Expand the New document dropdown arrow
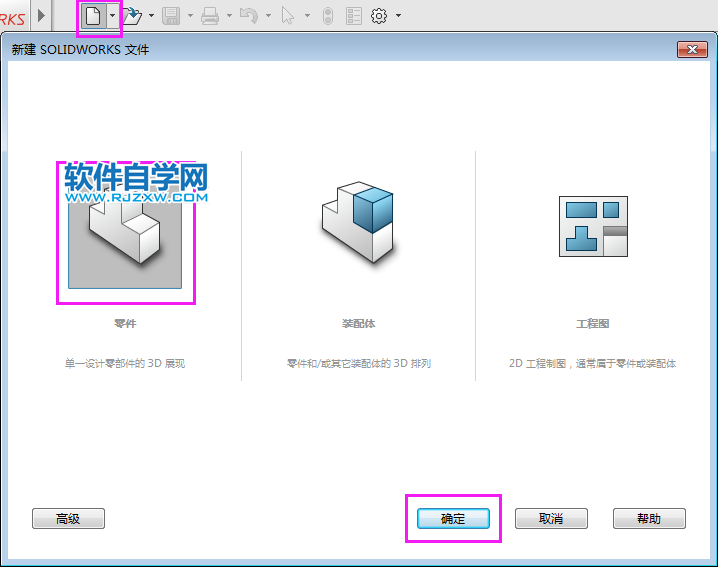The width and height of the screenshot is (718, 567). (112, 16)
